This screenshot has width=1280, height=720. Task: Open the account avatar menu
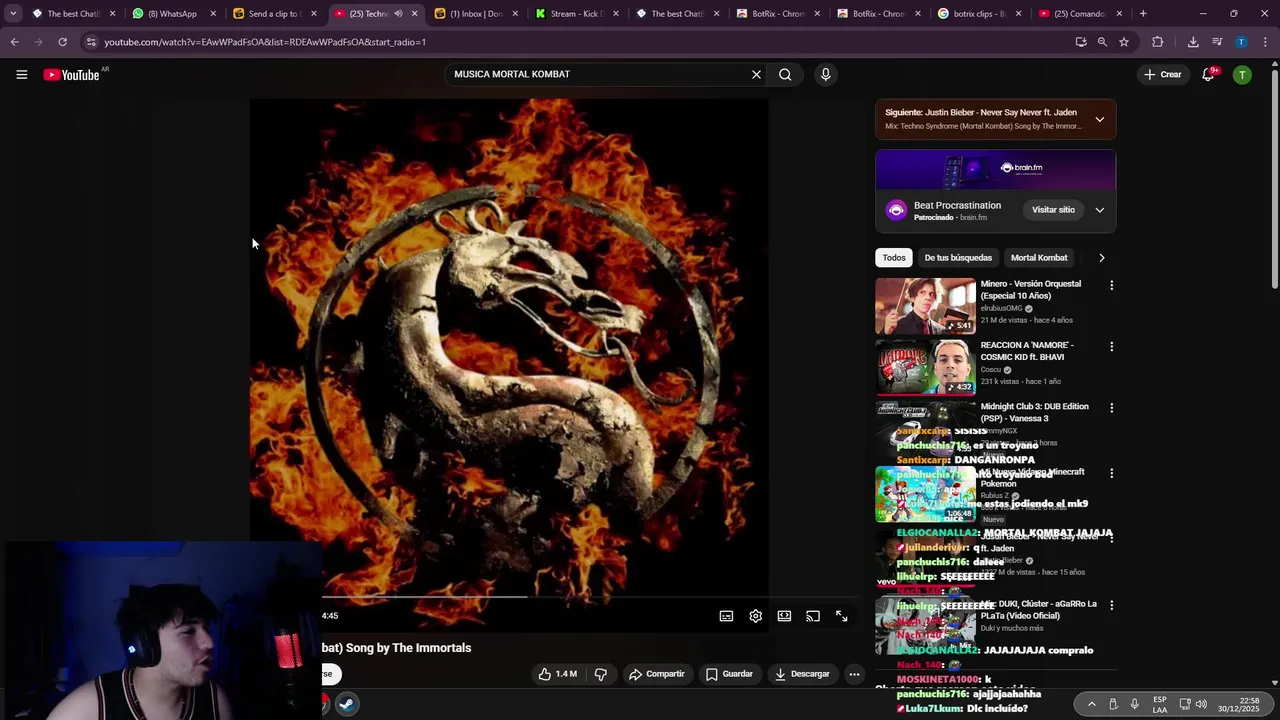click(x=1242, y=74)
